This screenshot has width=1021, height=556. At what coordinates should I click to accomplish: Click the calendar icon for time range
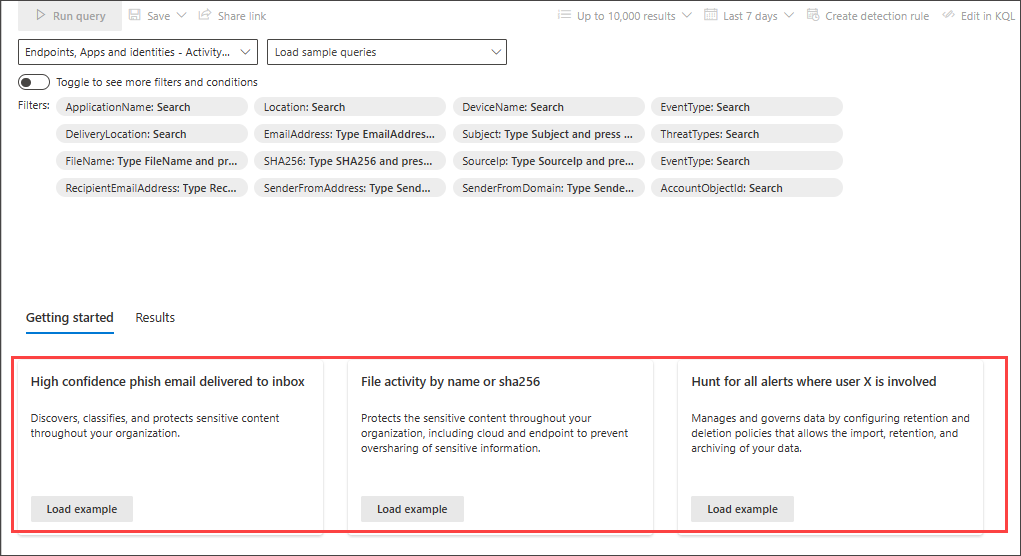710,15
